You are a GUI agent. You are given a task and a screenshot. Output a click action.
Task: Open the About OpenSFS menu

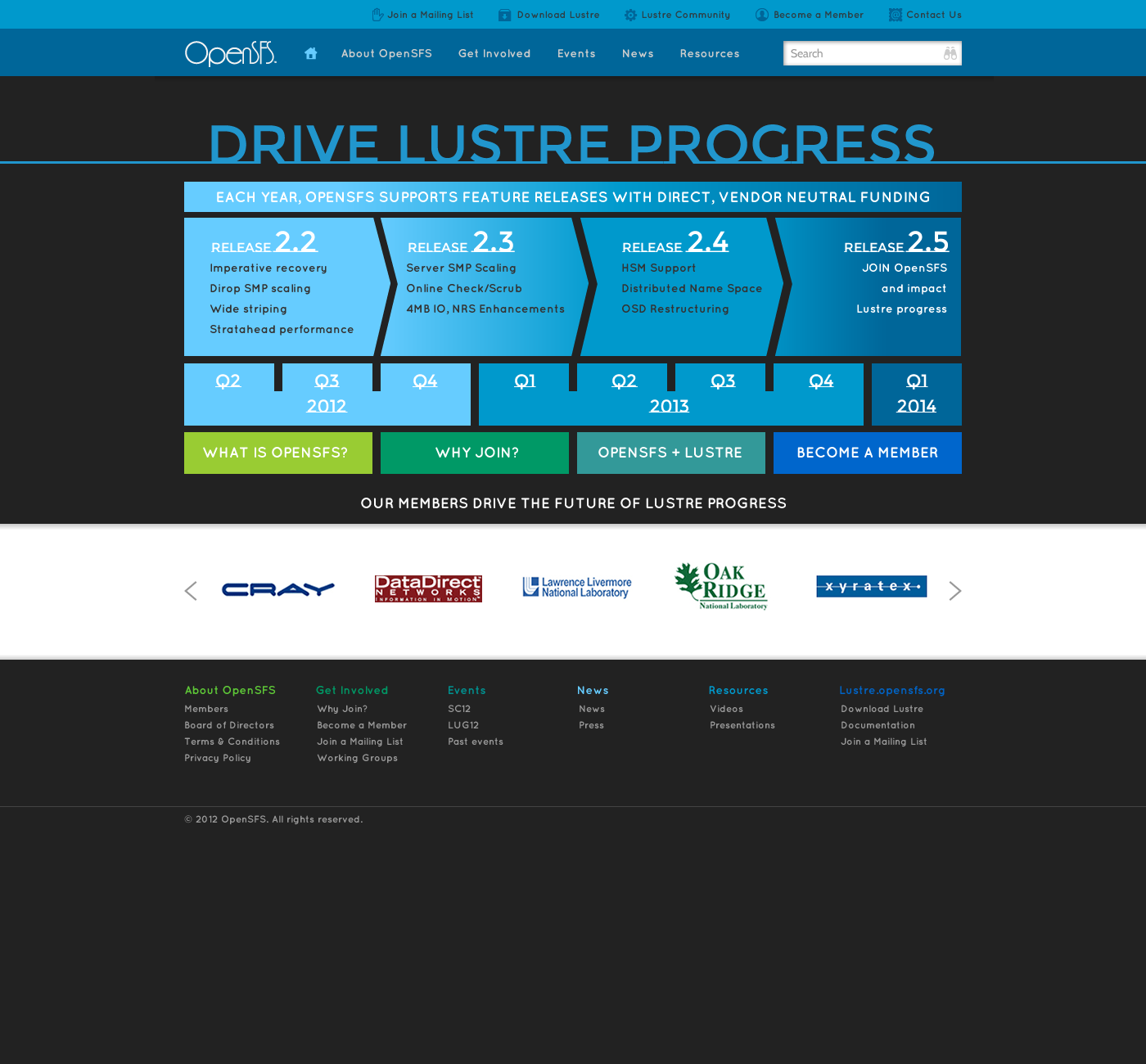pos(386,53)
